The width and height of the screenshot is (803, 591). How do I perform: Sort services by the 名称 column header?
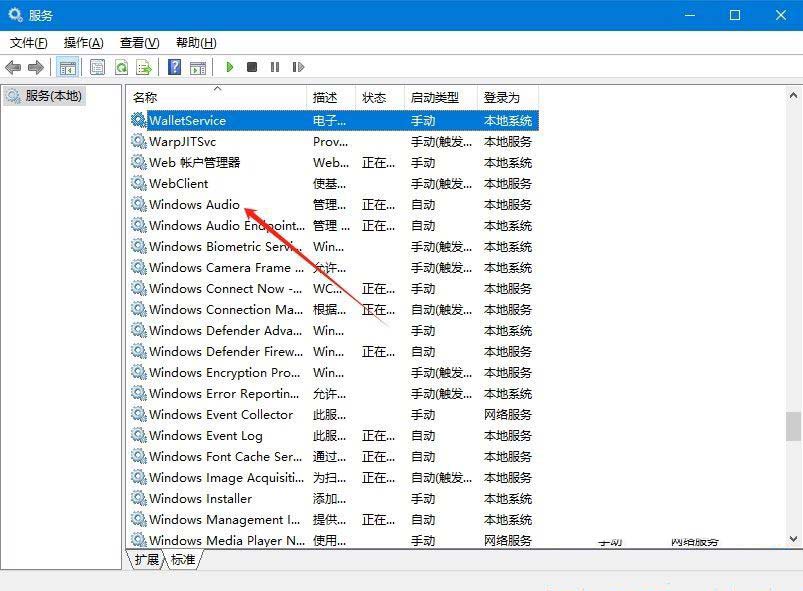tap(146, 97)
